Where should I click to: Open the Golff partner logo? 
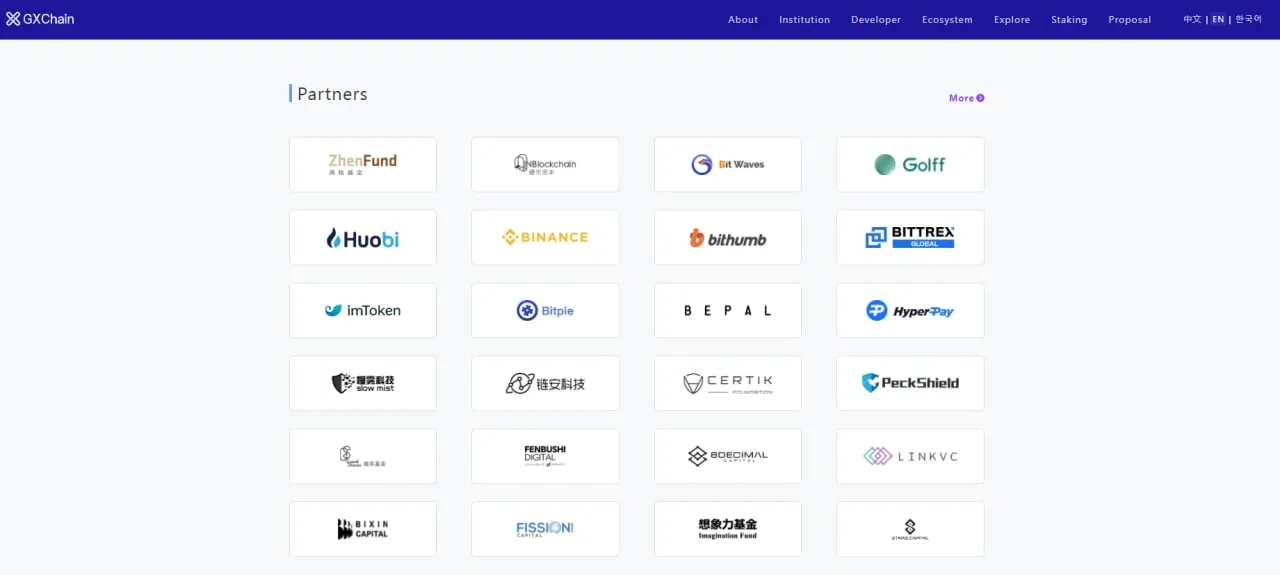pyautogui.click(x=910, y=165)
